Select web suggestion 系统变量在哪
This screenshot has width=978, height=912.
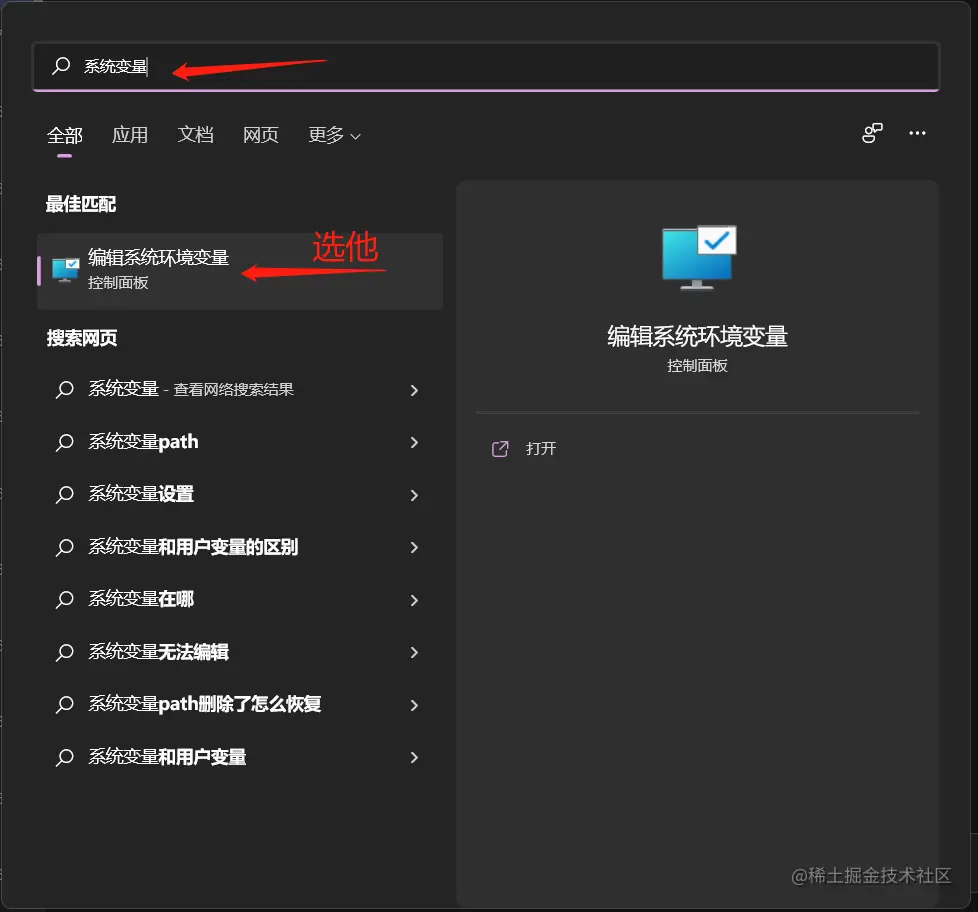[x=240, y=599]
